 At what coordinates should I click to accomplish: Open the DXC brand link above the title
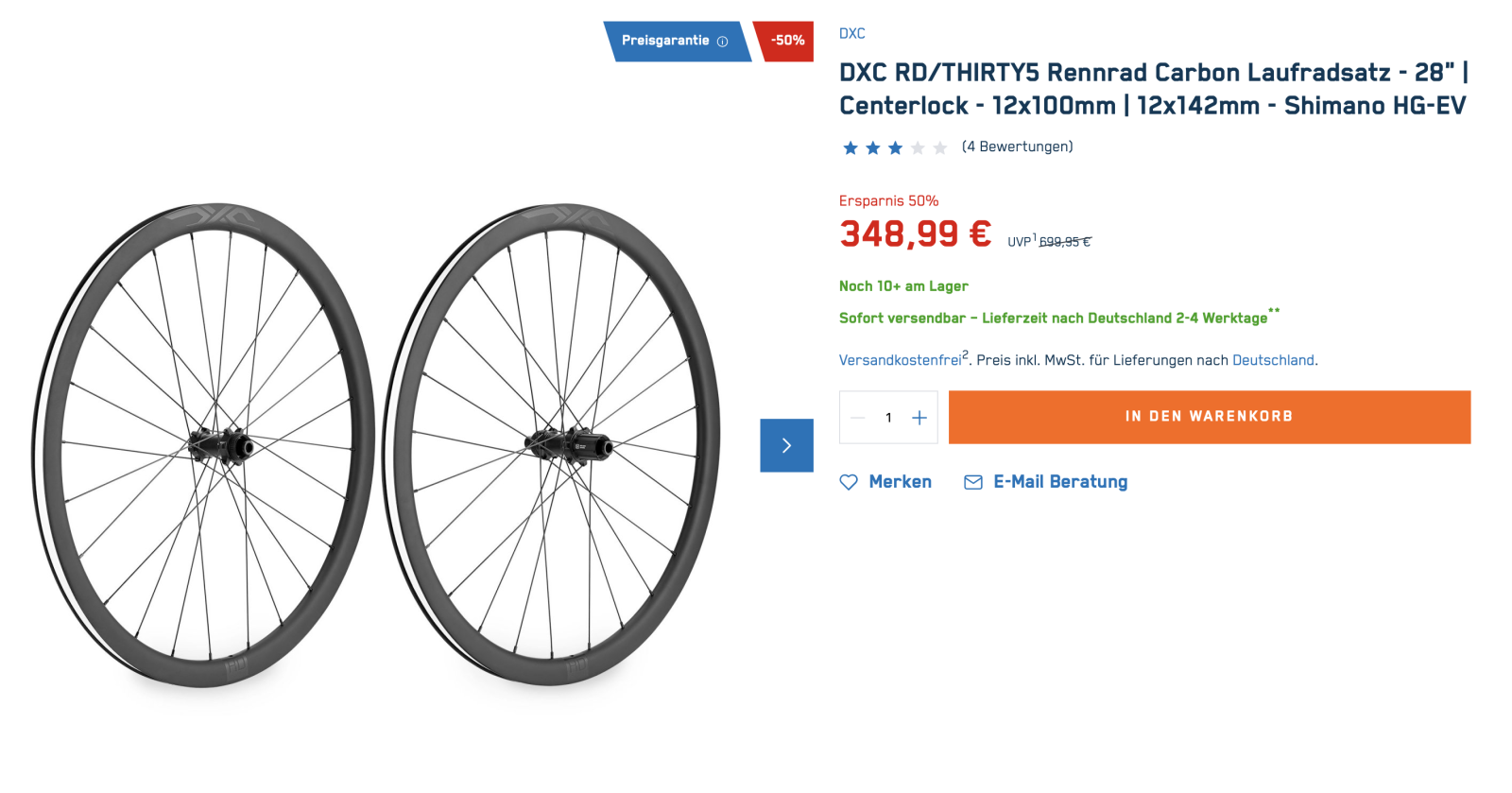pos(851,33)
